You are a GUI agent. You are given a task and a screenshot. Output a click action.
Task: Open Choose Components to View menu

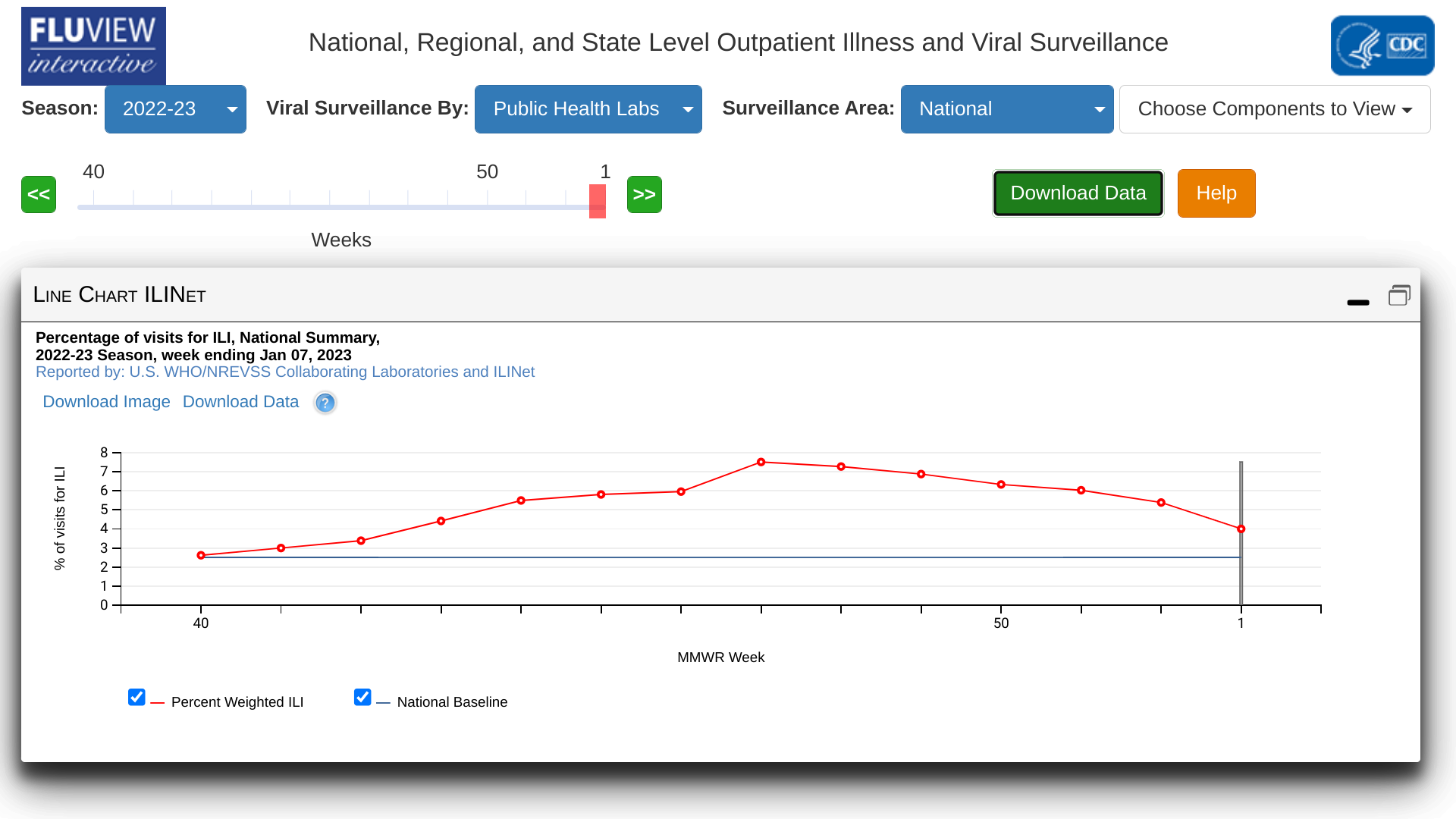pyautogui.click(x=1274, y=109)
